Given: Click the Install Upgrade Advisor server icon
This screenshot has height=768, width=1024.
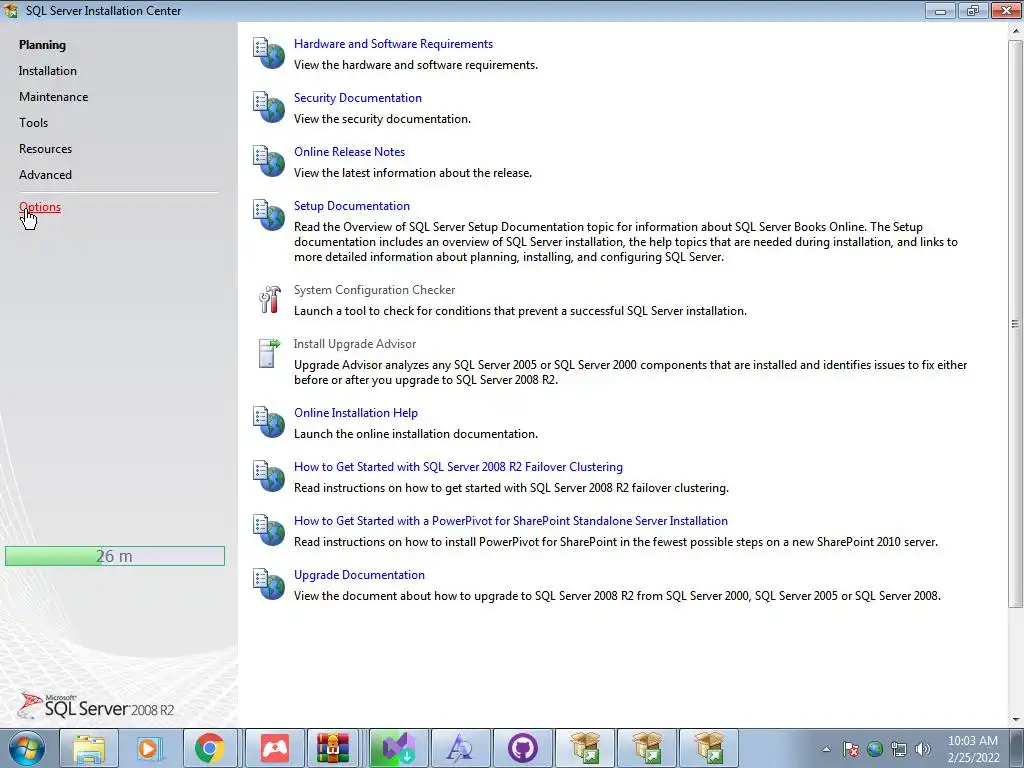Looking at the screenshot, I should (268, 353).
